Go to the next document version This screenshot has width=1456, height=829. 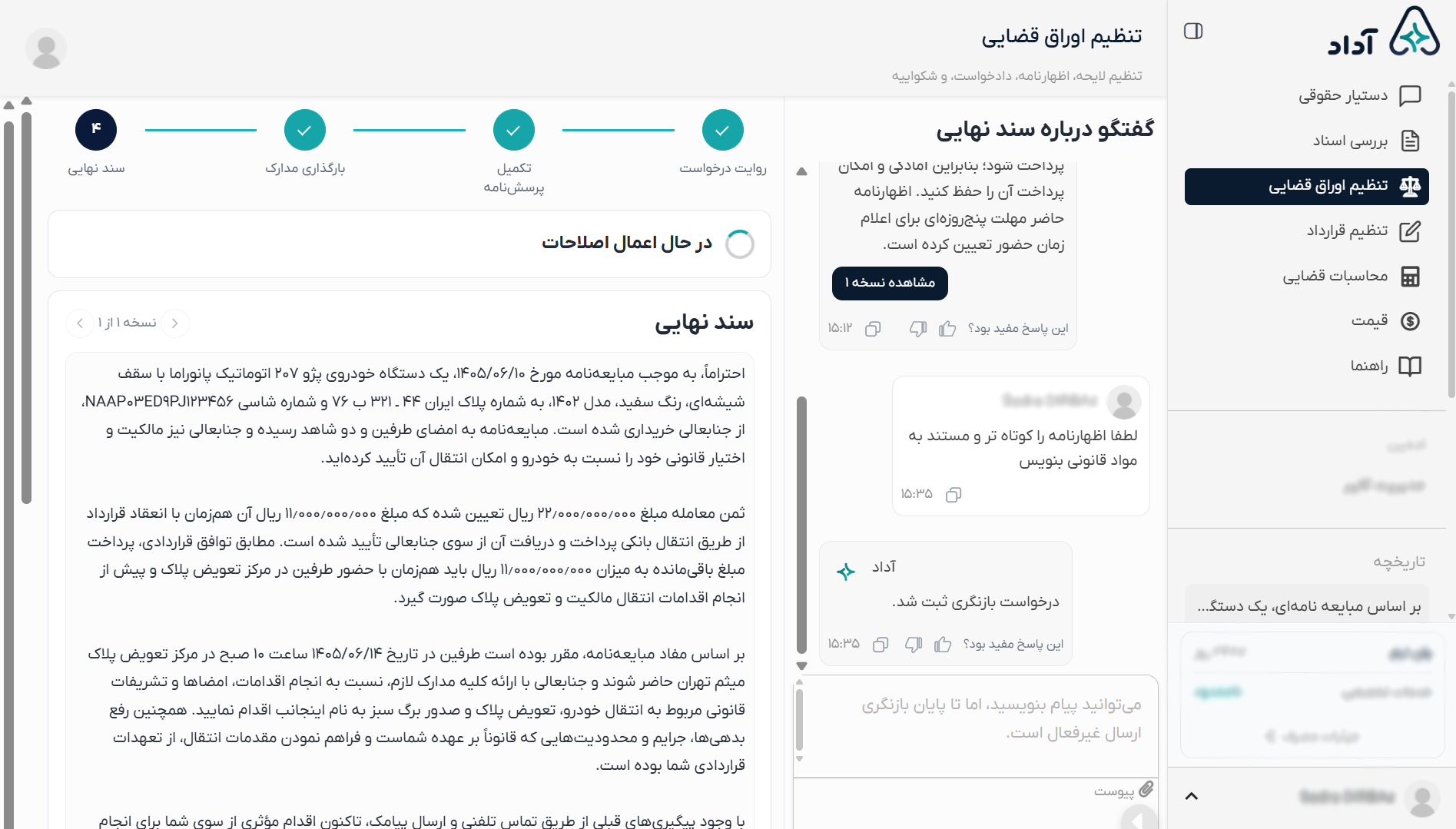[x=80, y=323]
